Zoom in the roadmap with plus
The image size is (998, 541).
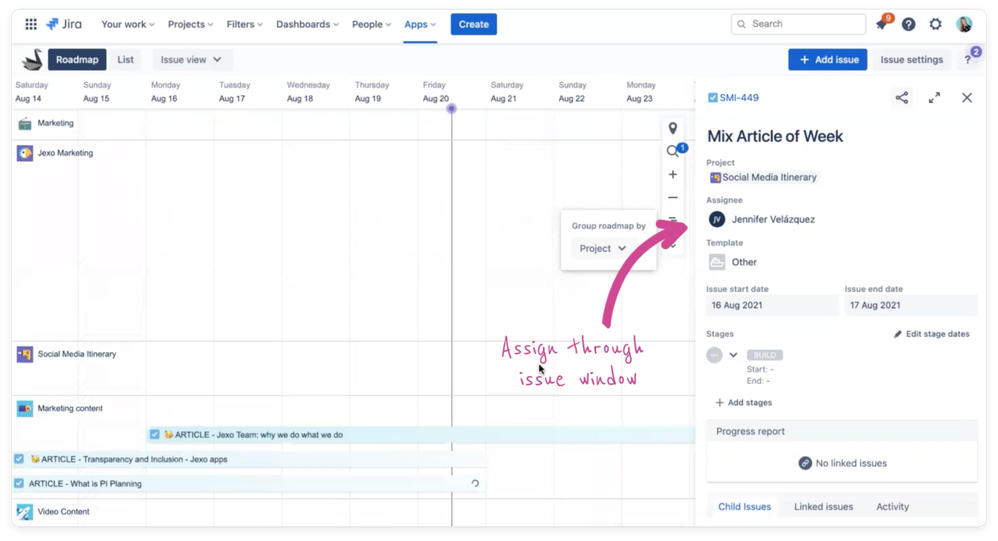[673, 174]
